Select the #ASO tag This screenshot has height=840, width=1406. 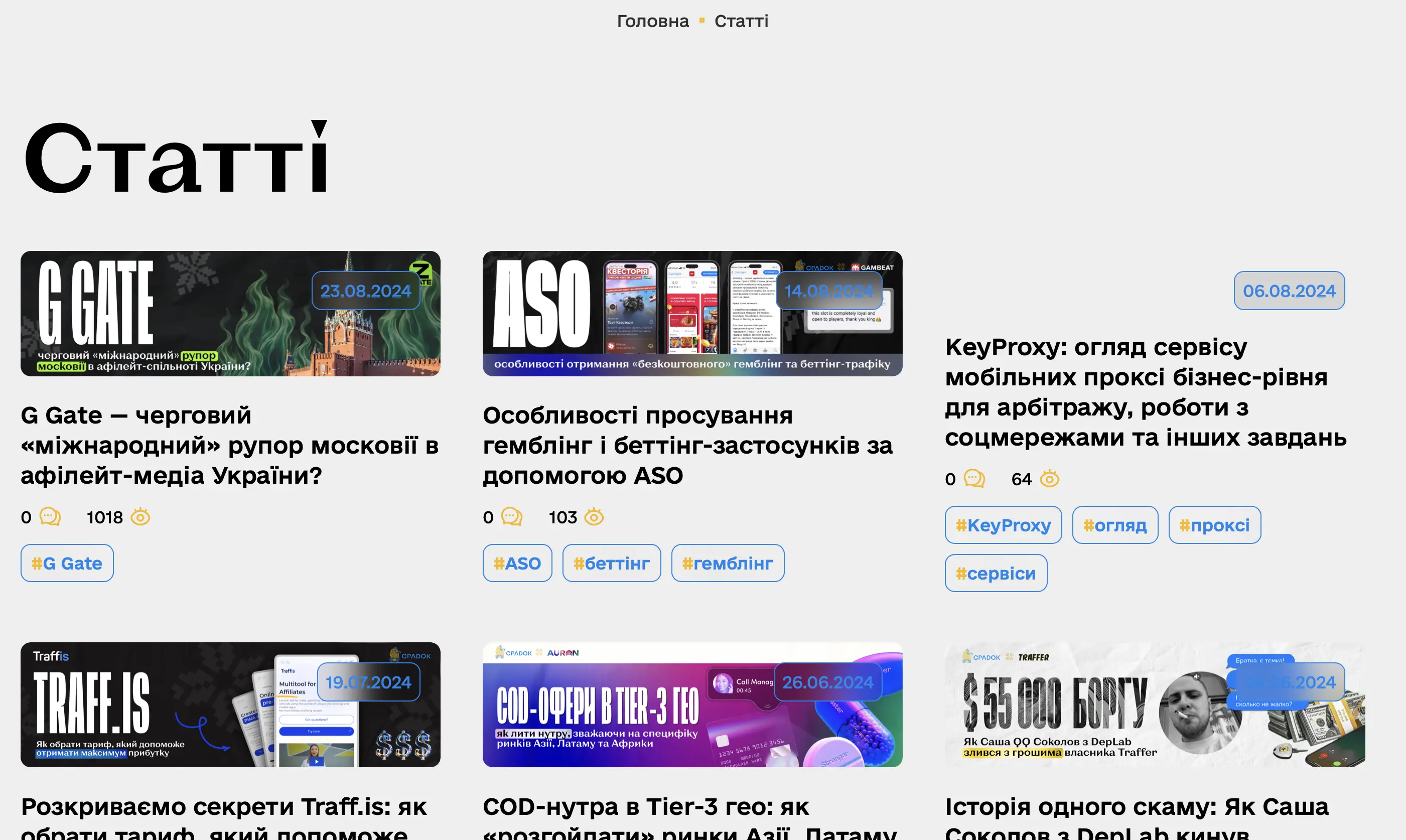pyautogui.click(x=517, y=563)
